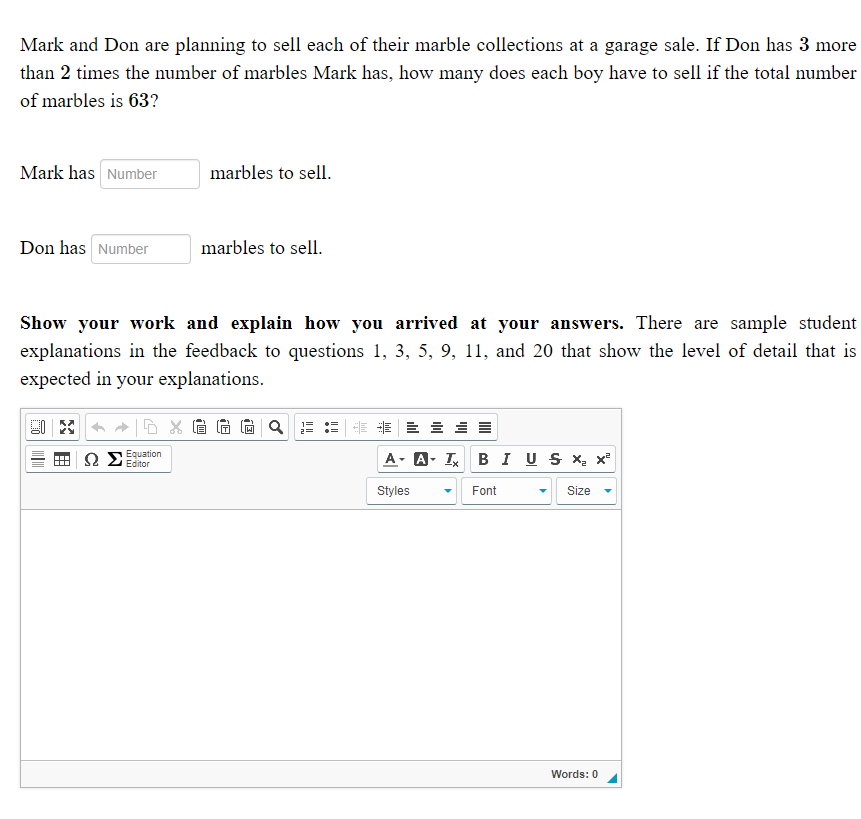This screenshot has width=861, height=819.
Task: Click the Words: 0 counter
Action: [x=574, y=774]
